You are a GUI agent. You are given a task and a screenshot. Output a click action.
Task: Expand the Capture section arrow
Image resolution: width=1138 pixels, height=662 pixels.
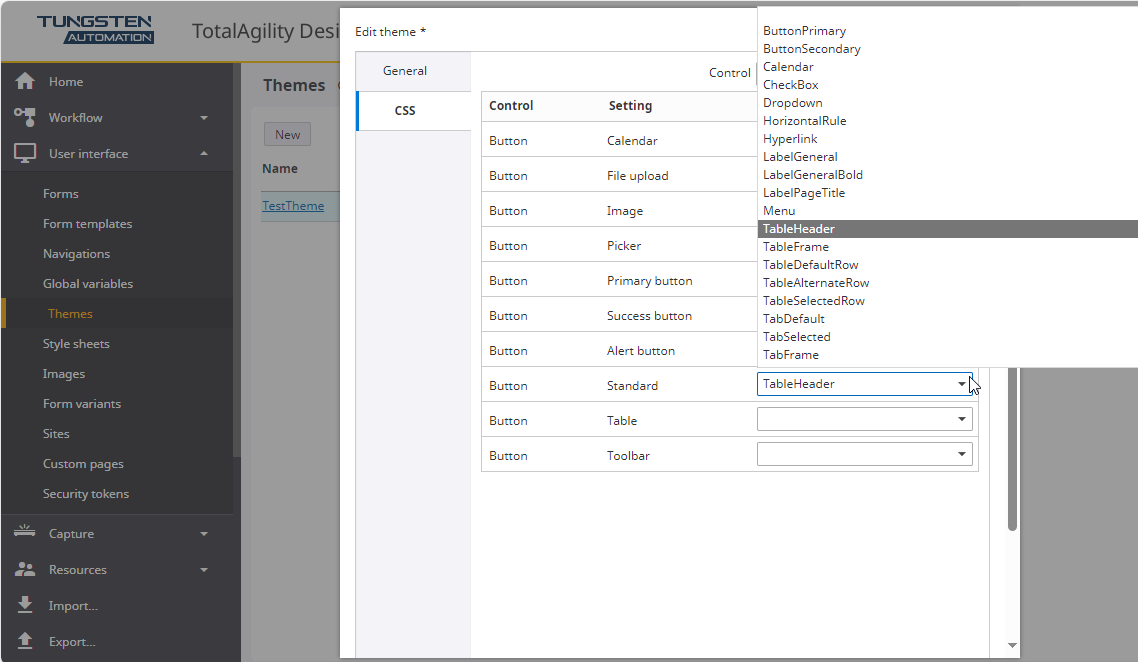(204, 534)
